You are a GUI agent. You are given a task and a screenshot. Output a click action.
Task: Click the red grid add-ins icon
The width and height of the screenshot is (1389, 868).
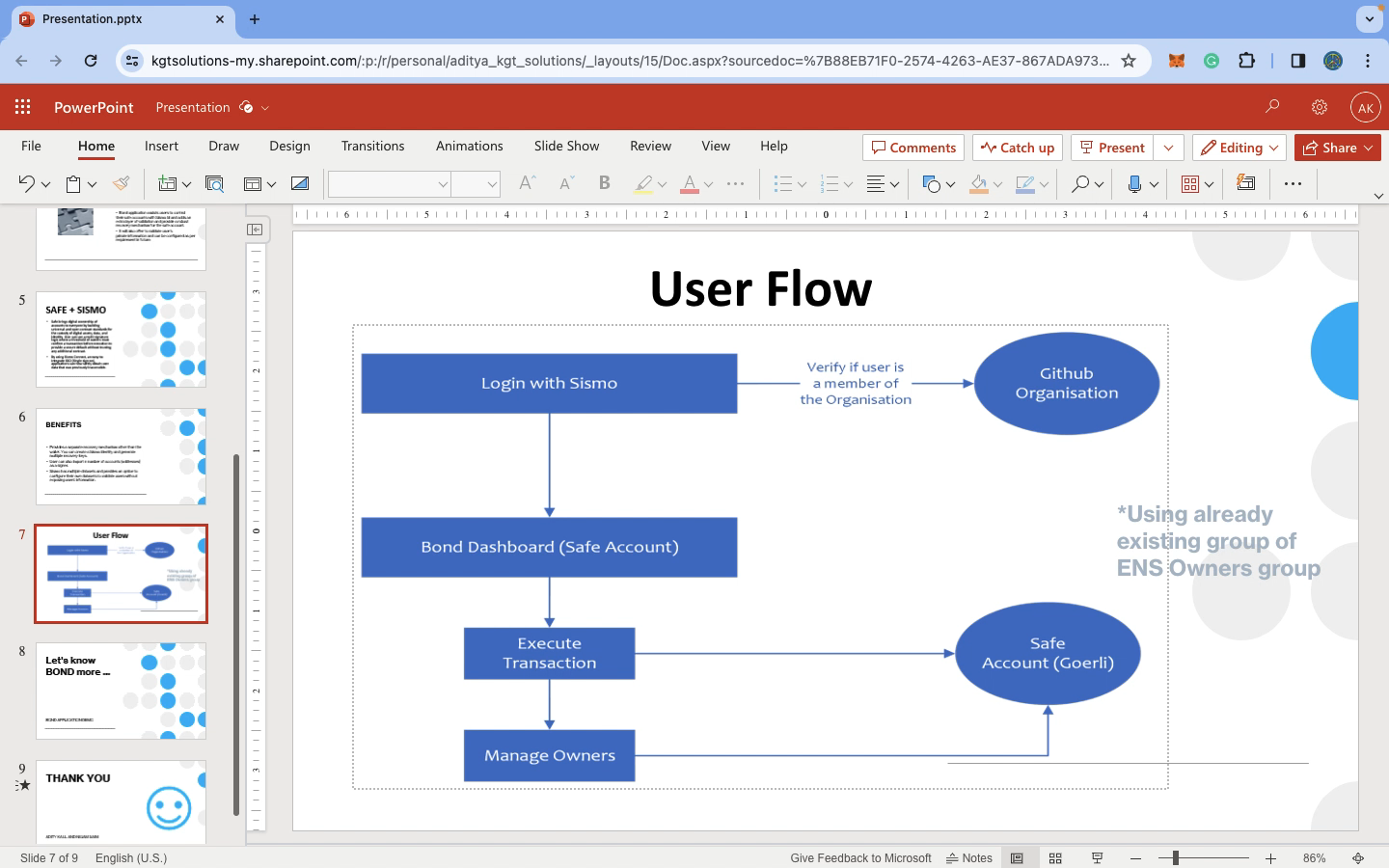[1190, 183]
